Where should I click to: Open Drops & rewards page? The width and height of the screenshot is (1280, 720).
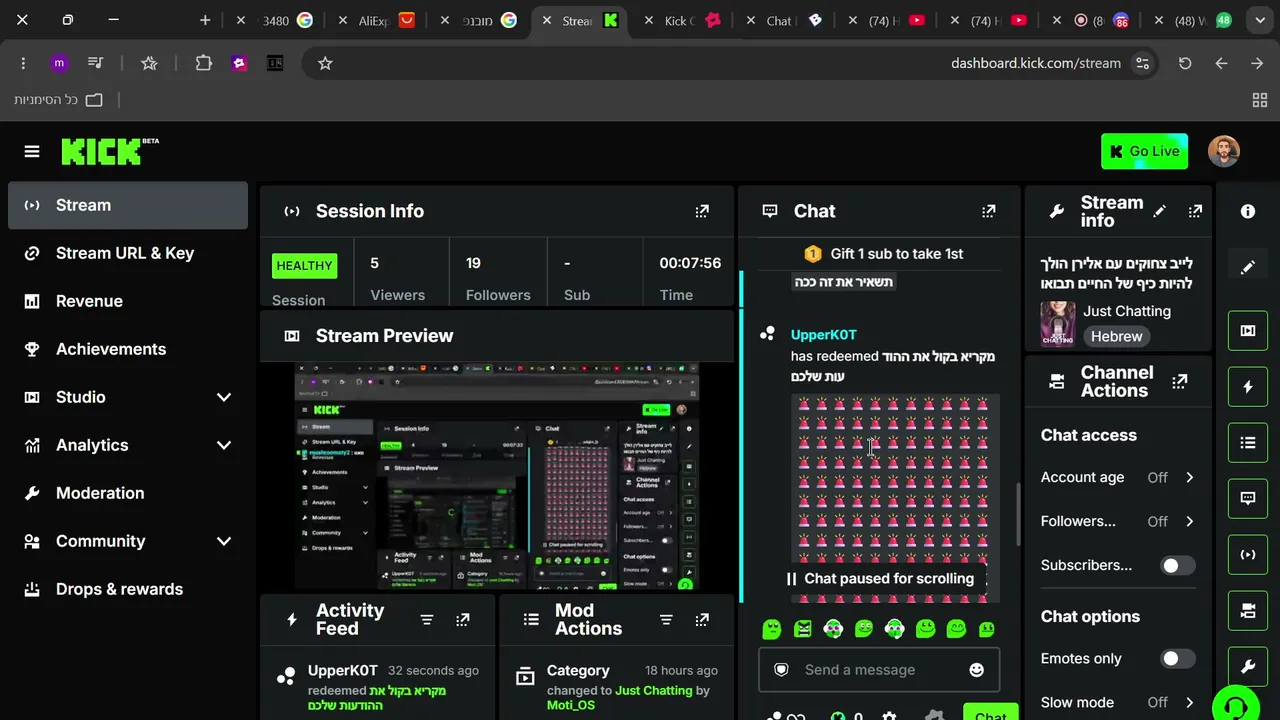tap(128, 589)
